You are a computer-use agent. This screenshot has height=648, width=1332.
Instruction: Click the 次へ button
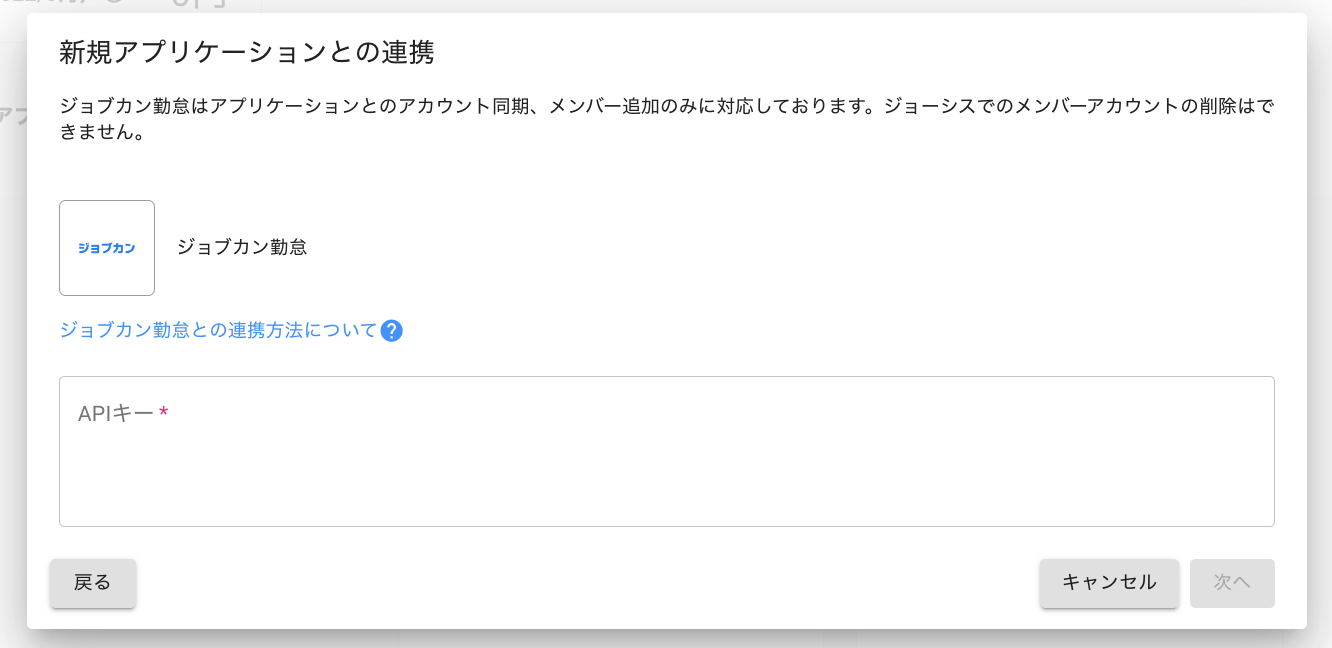pos(1232,583)
